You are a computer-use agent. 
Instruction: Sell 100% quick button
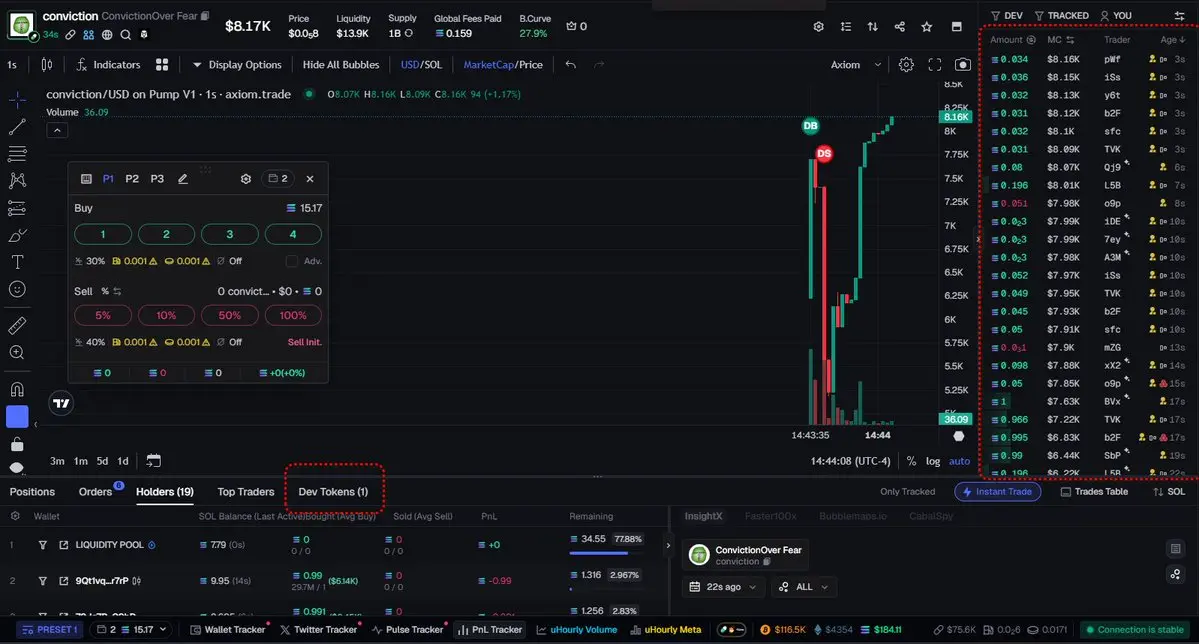point(293,316)
